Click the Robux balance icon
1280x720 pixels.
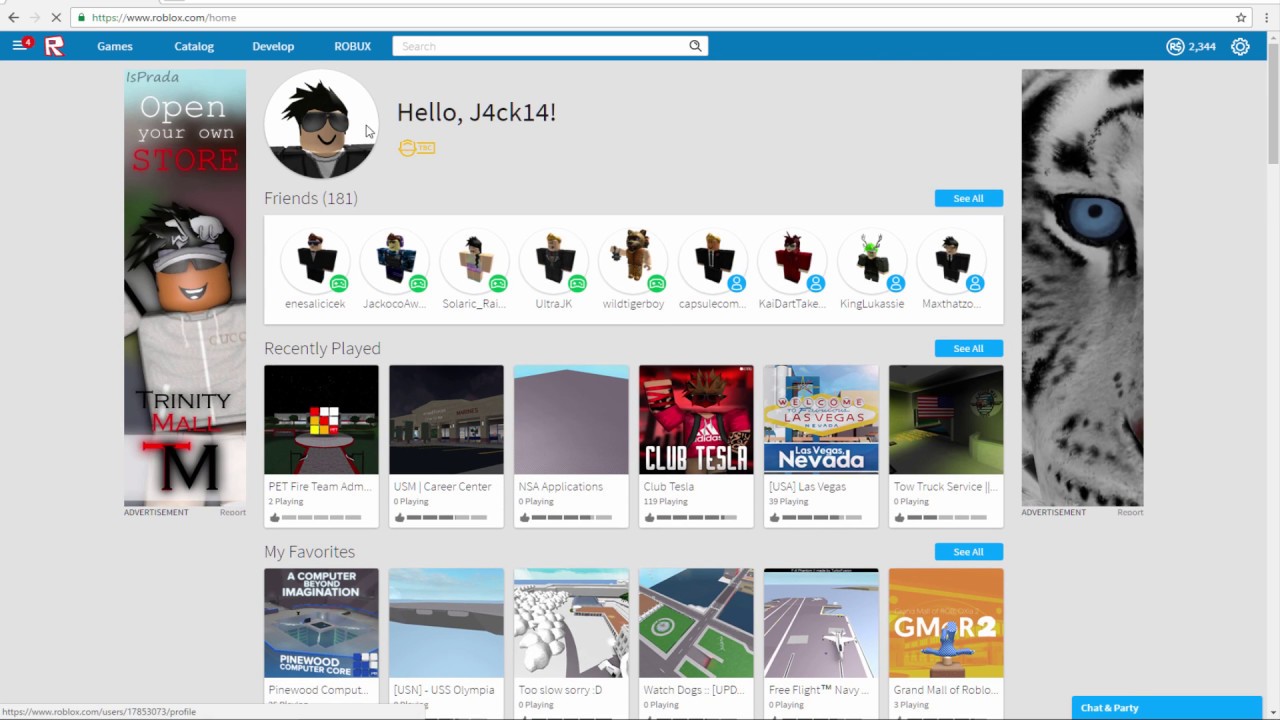coord(1175,46)
